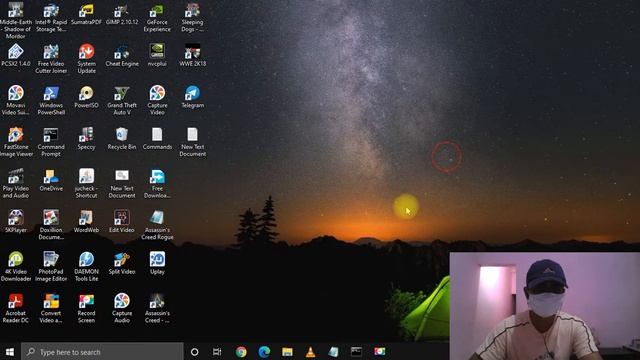Viewport: 640px width, 360px height.
Task: Select Command Prompt desktop shortcut
Action: 51,142
